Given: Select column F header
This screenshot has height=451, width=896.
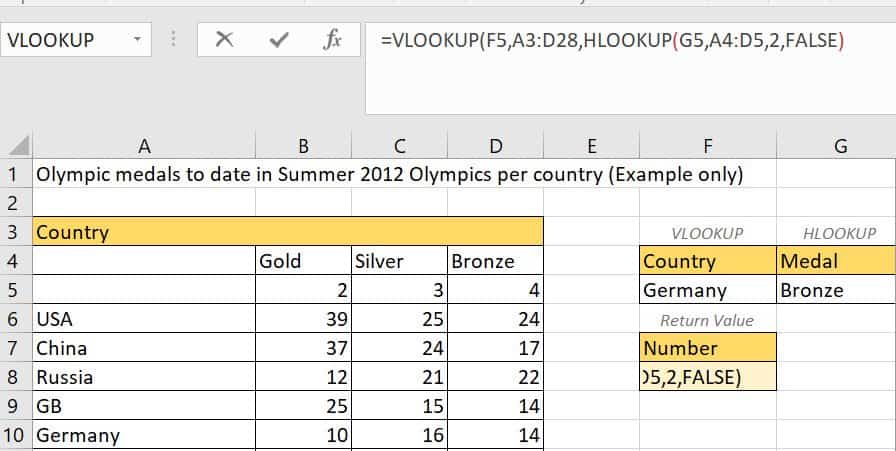Looking at the screenshot, I should [707, 146].
